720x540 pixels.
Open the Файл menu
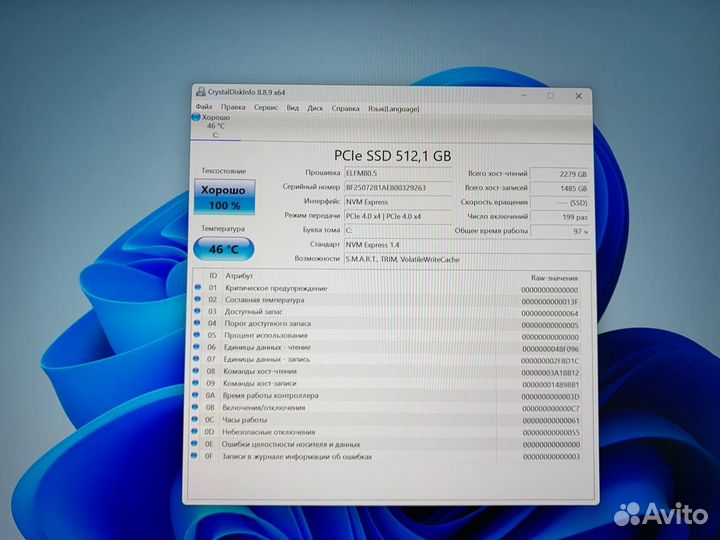(204, 107)
